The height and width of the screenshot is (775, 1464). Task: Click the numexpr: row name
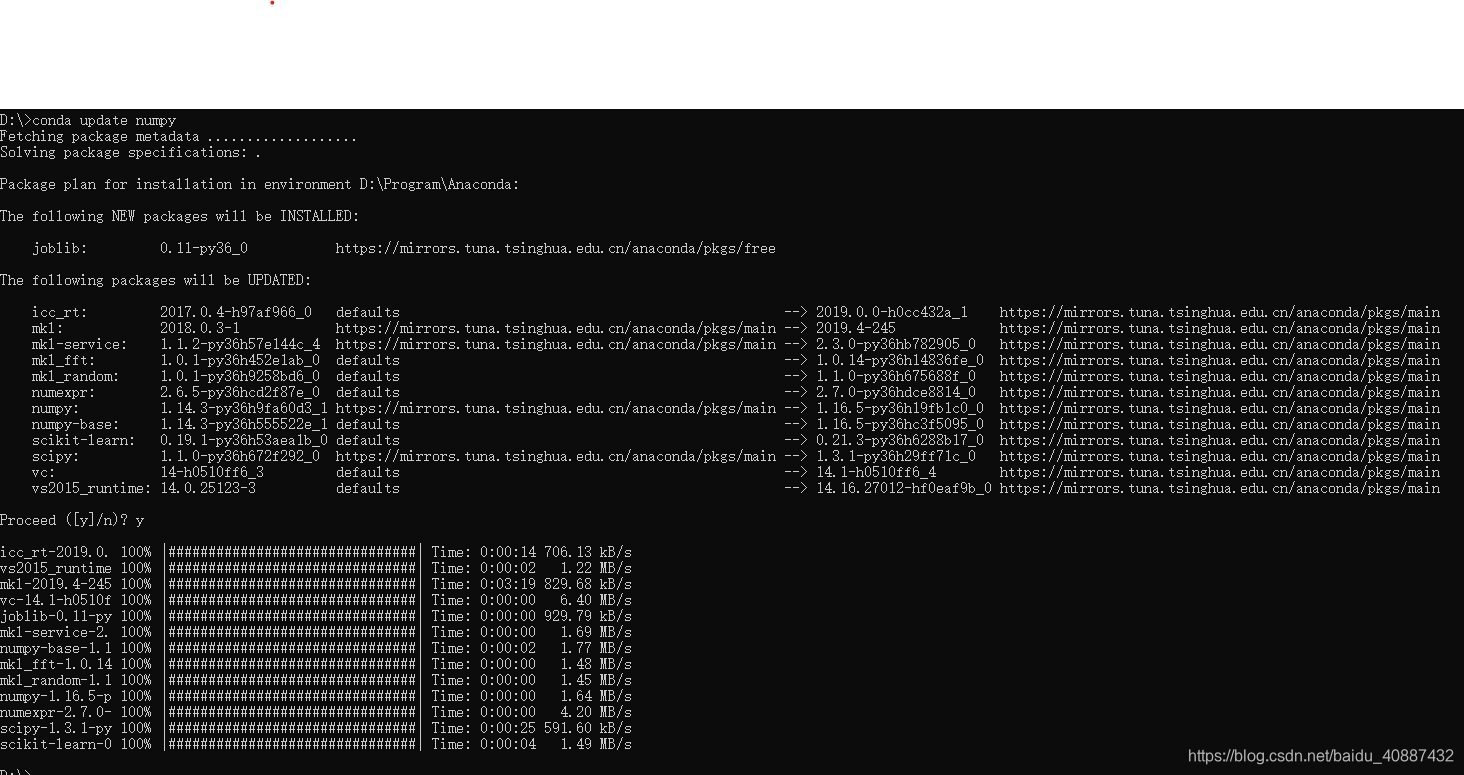click(64, 392)
